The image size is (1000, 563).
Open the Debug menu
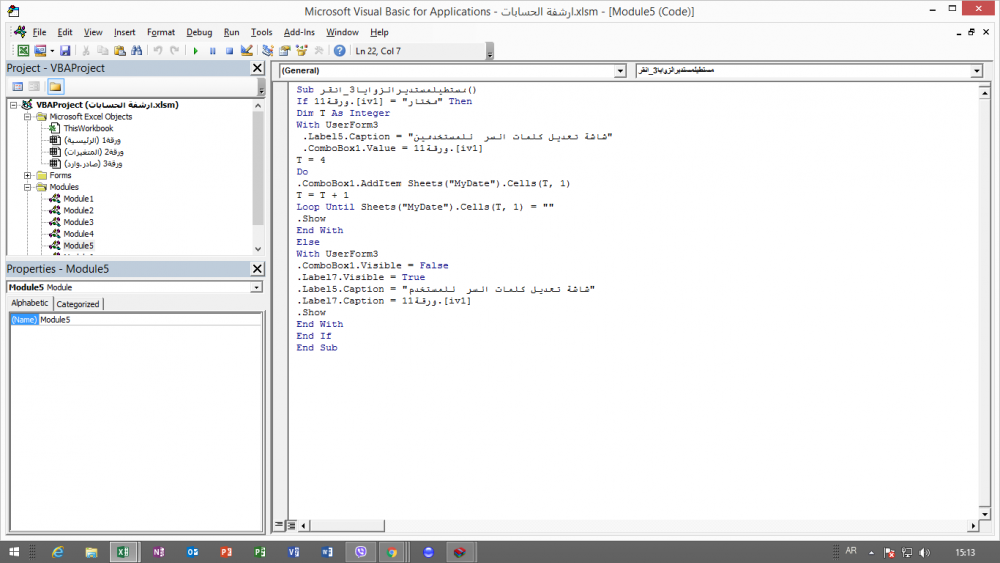(199, 33)
